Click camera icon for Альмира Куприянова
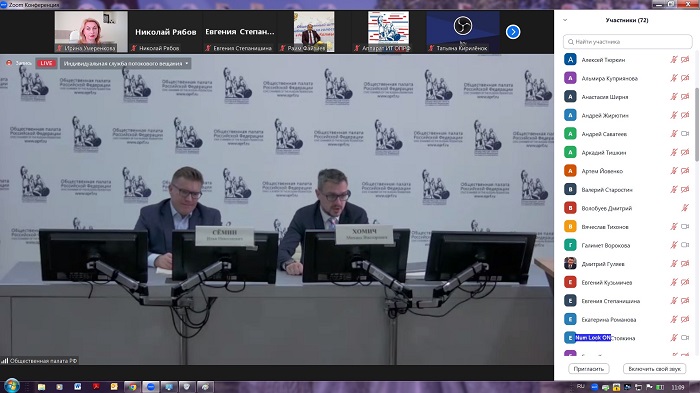 pos(685,78)
